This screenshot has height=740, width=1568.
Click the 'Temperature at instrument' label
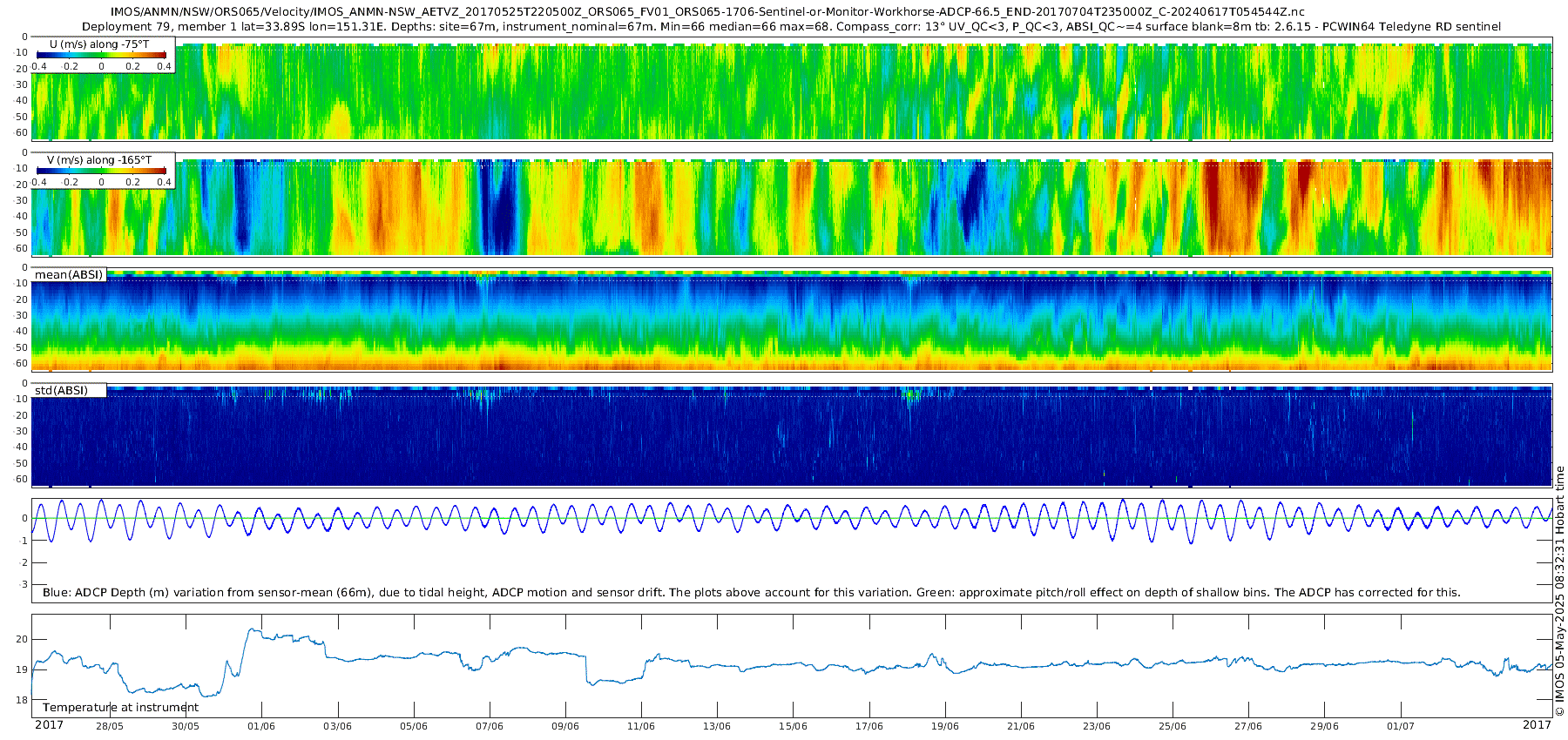pos(120,708)
